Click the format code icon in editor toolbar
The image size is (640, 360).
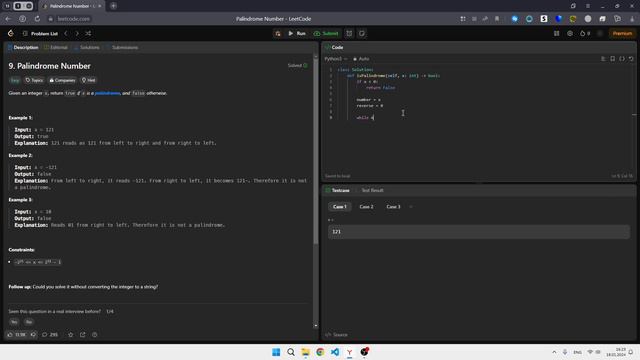(603, 59)
